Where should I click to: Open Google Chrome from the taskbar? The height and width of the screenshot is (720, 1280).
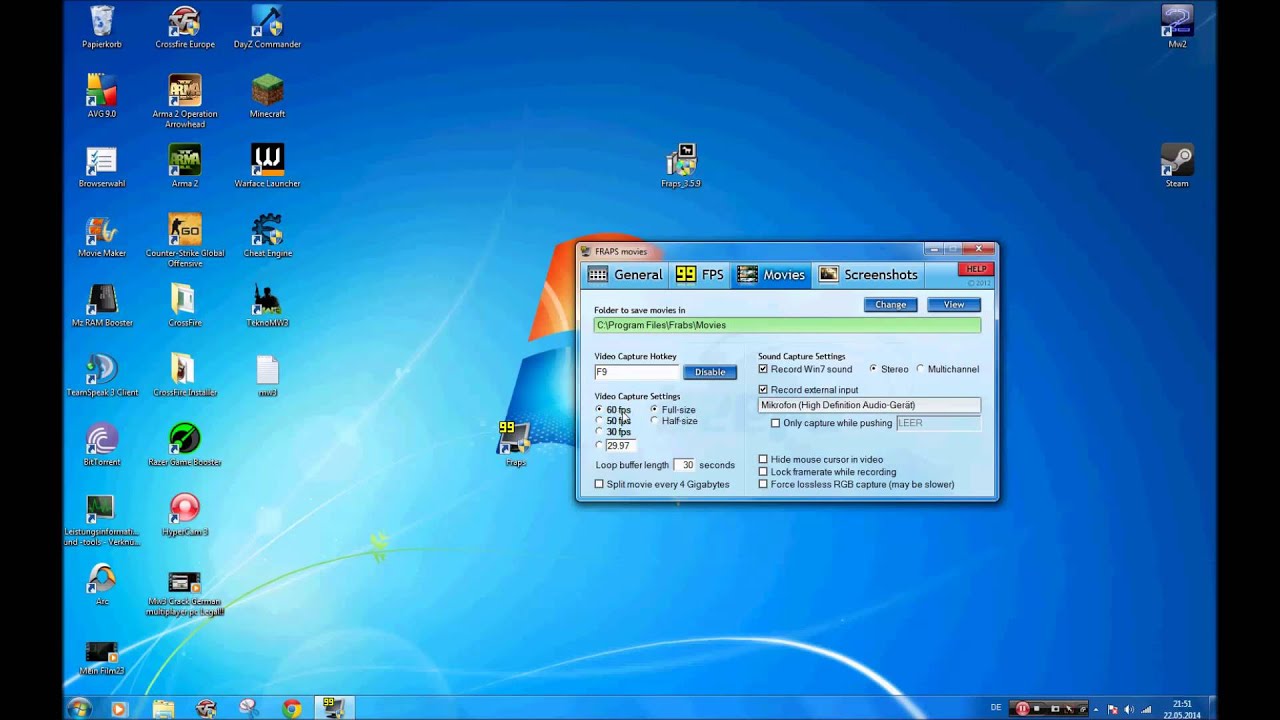292,708
